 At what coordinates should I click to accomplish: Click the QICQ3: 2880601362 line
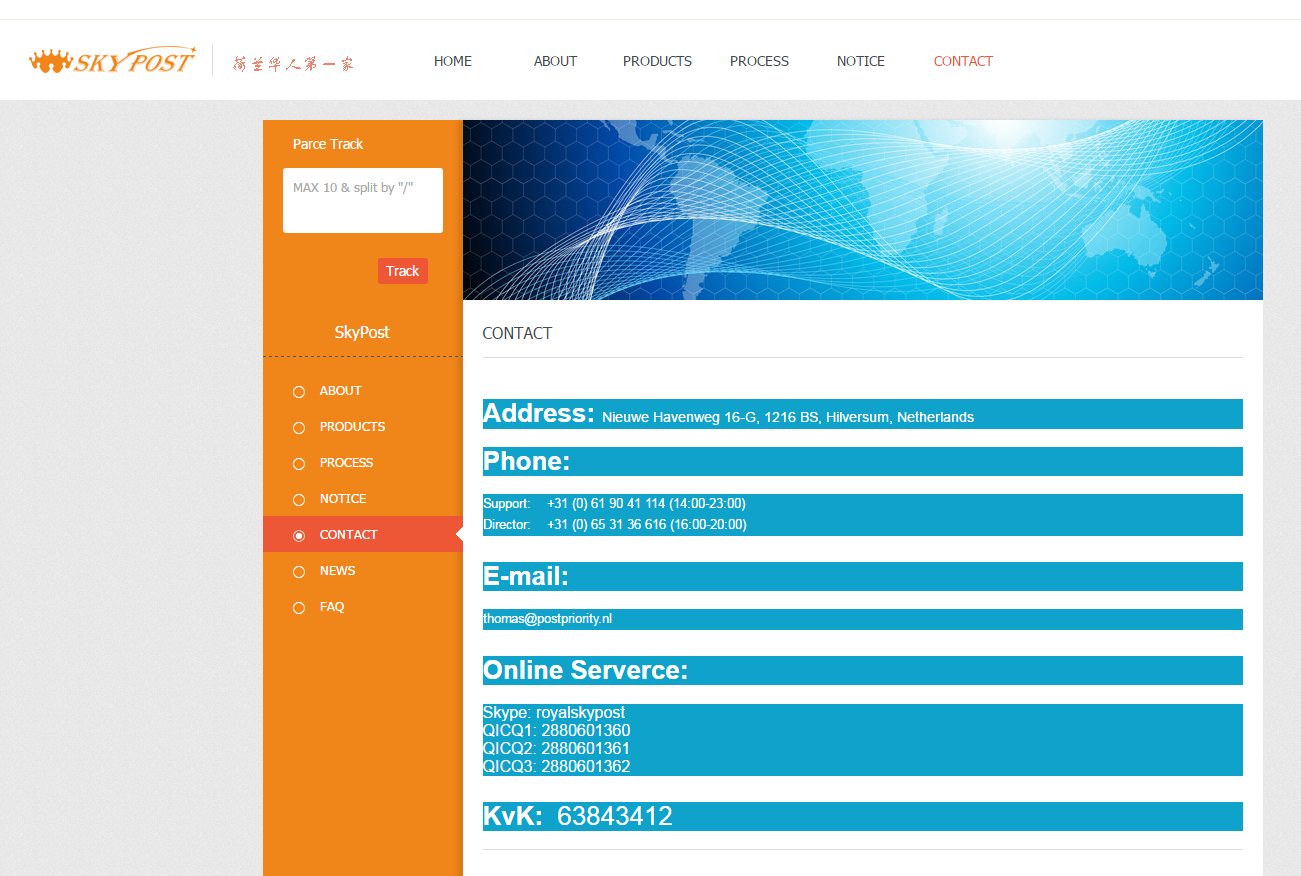(x=556, y=767)
